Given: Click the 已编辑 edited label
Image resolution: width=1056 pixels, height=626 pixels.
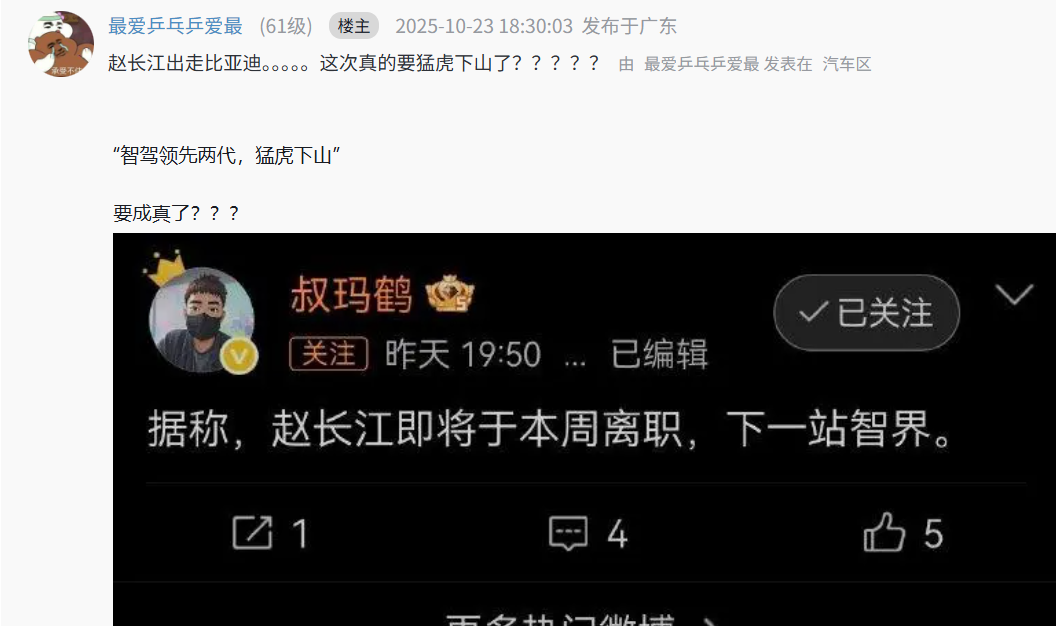Looking at the screenshot, I should pos(659,354).
